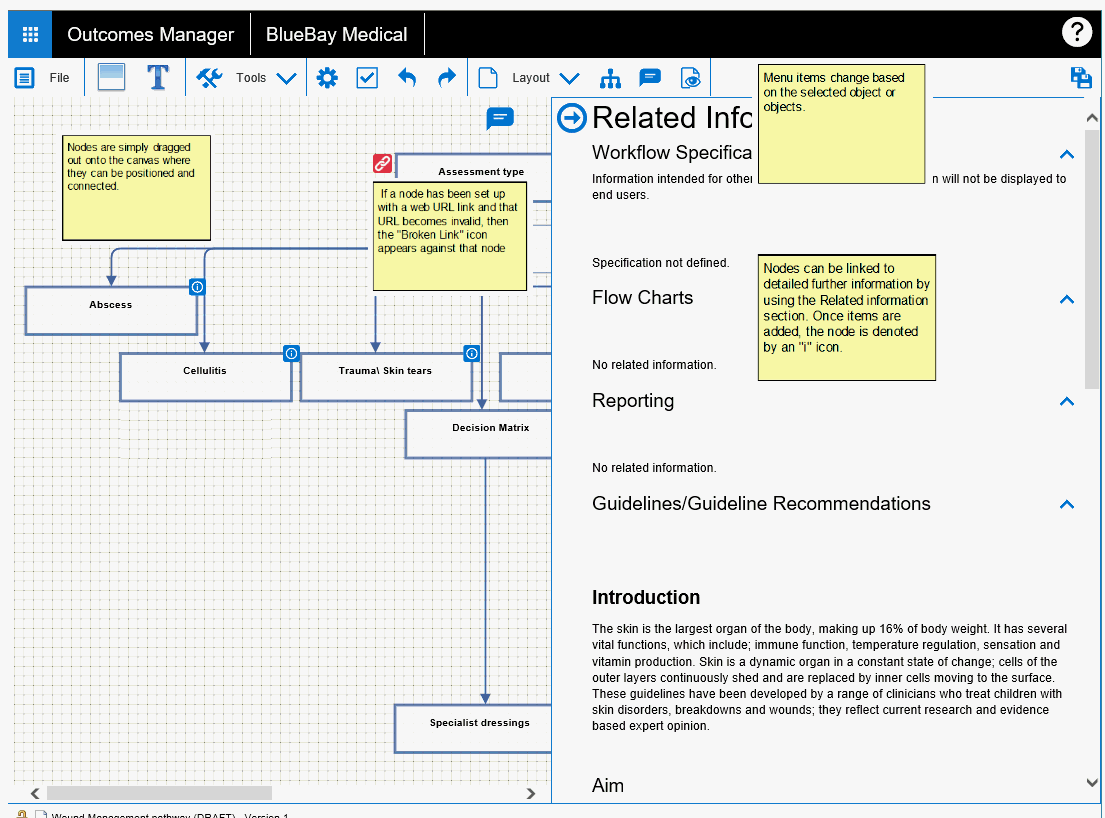Collapse the Workflow Specification section

coord(1067,154)
